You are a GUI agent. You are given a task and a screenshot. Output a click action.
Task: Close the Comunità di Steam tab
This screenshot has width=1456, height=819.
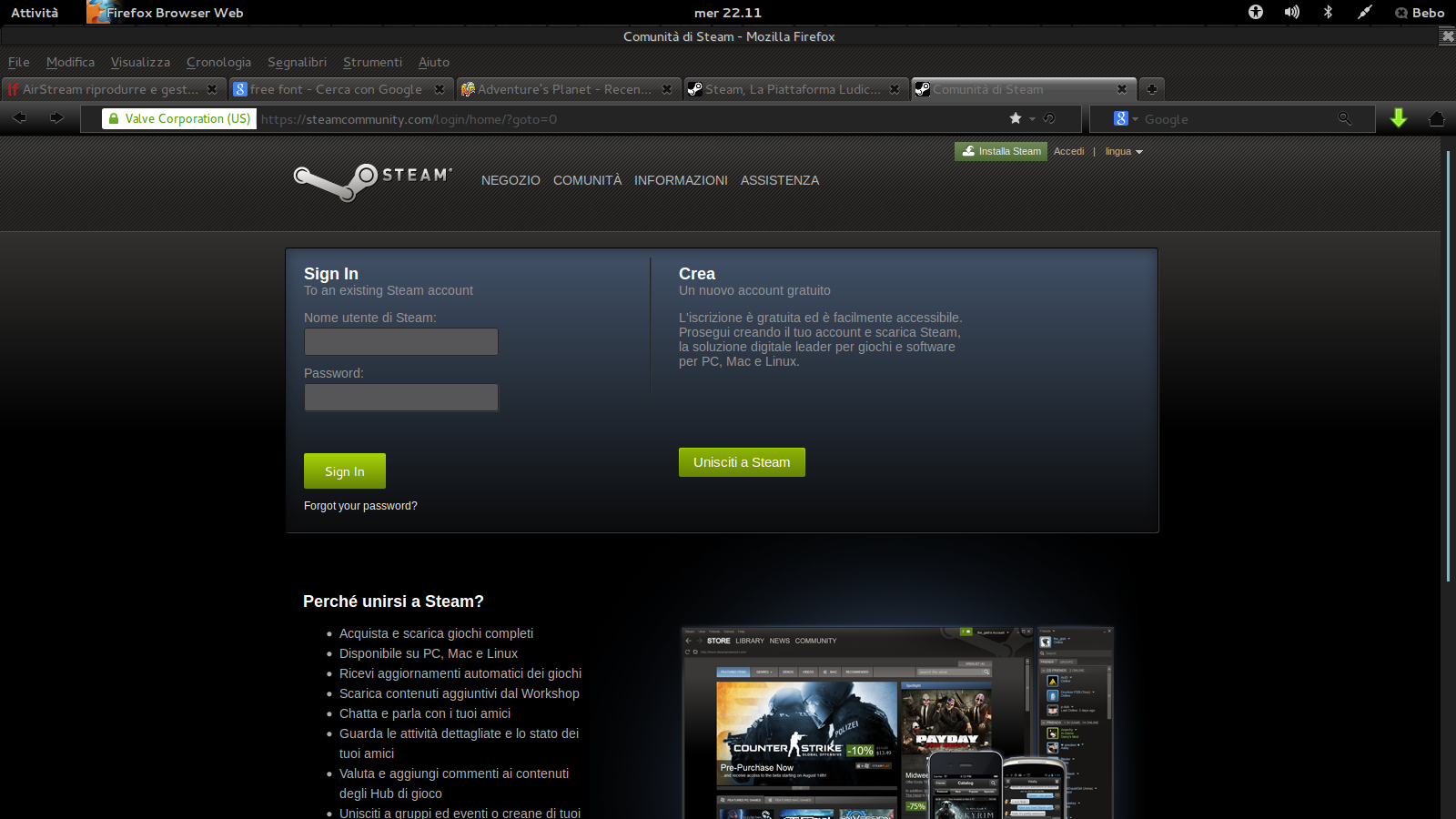1122,89
